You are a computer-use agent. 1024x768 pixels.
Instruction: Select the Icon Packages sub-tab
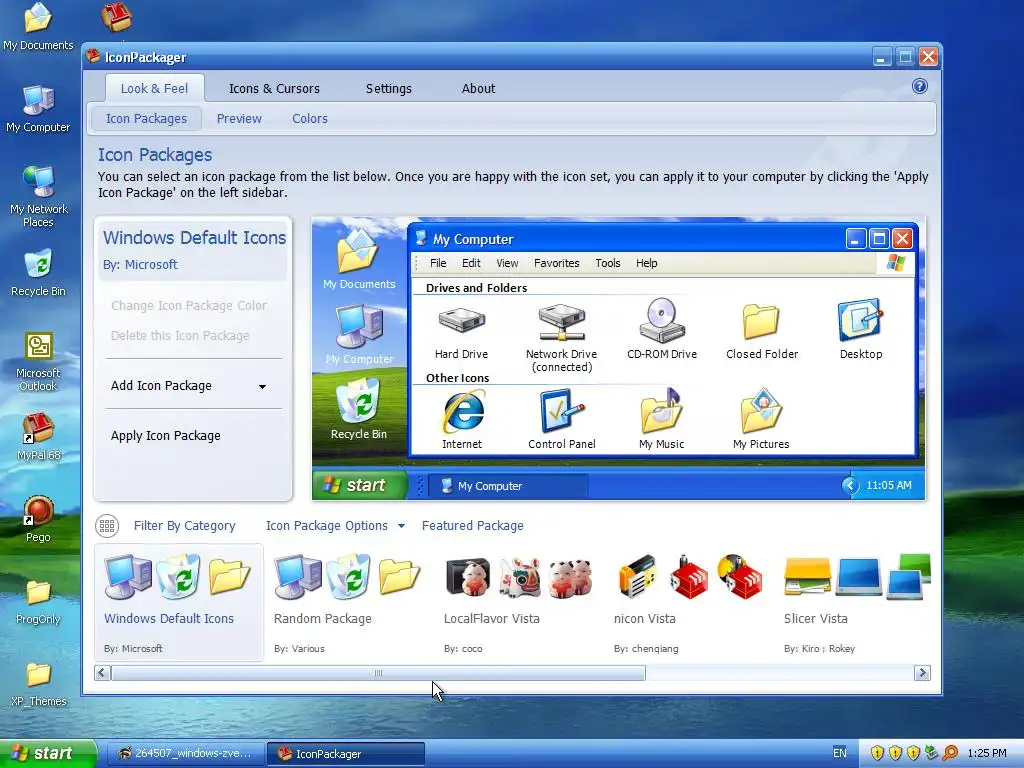pos(146,118)
